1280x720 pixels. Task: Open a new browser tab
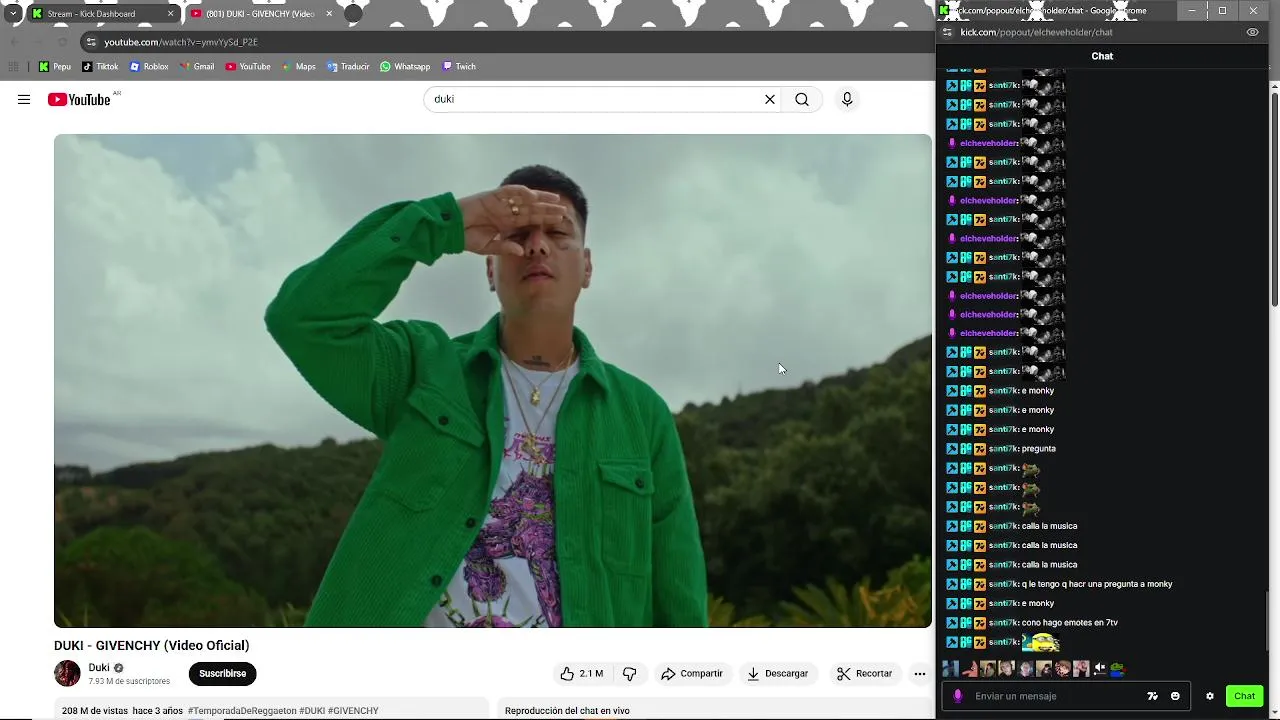[x=353, y=14]
